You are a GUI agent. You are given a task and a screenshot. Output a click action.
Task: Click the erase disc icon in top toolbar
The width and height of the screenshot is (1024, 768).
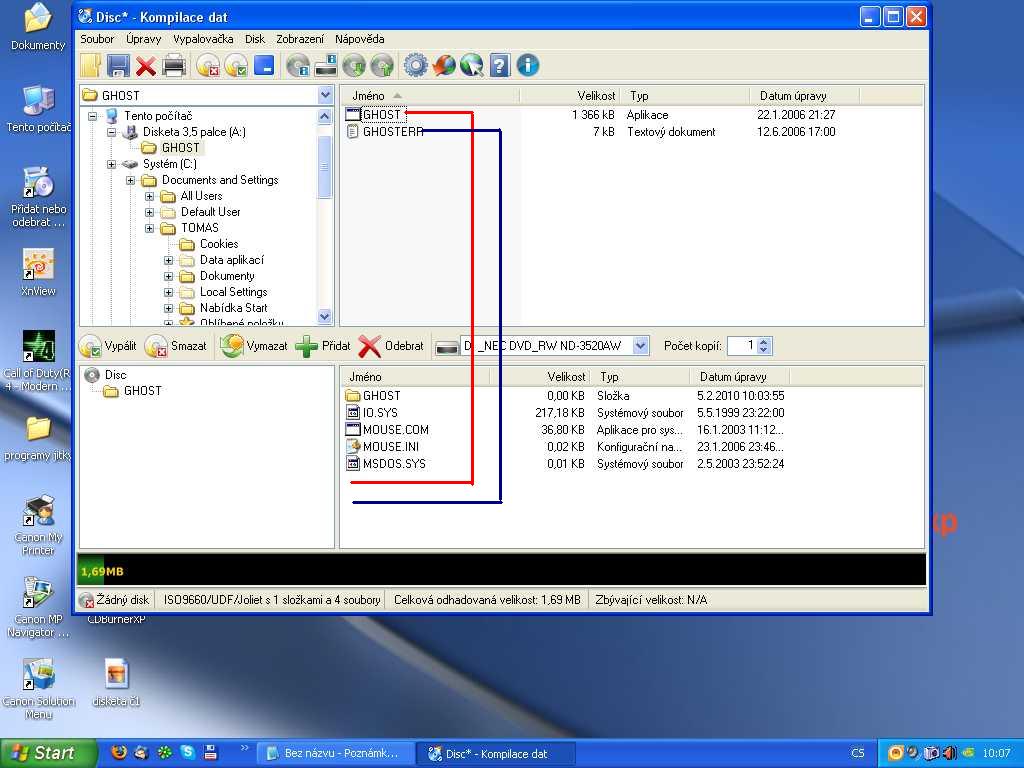[208, 65]
